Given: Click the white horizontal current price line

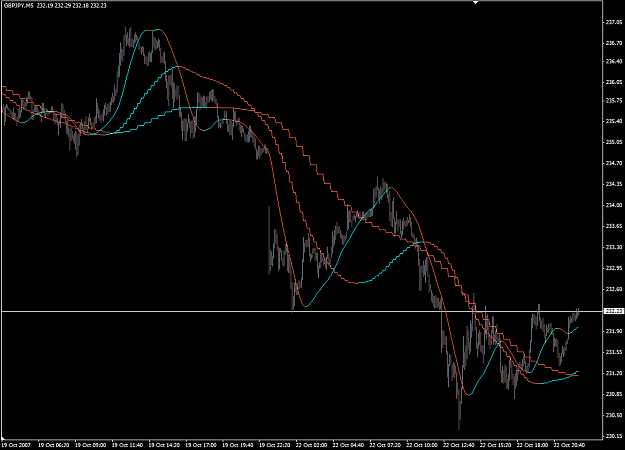Looking at the screenshot, I should pos(302,311).
